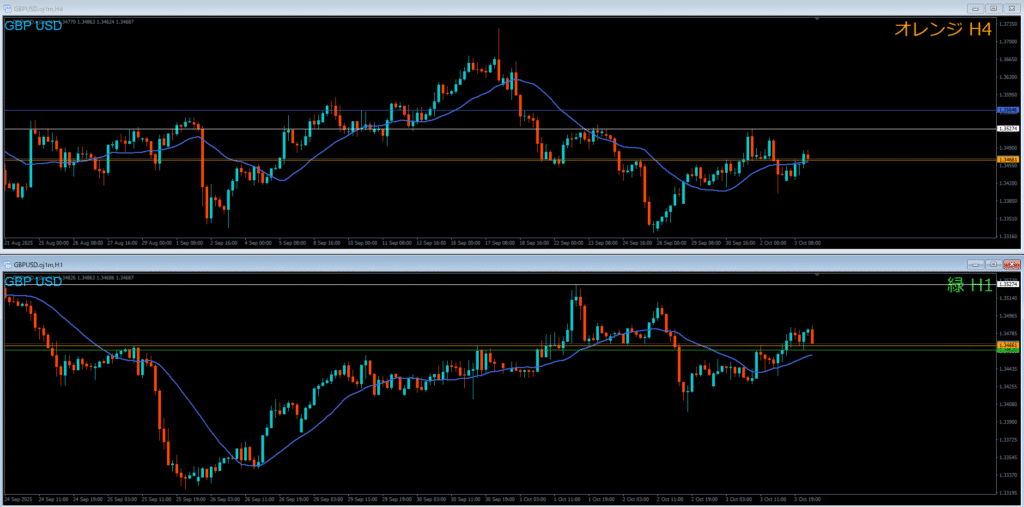Click the last candle in the H1 chart
The height and width of the screenshot is (507, 1024).
click(x=812, y=336)
